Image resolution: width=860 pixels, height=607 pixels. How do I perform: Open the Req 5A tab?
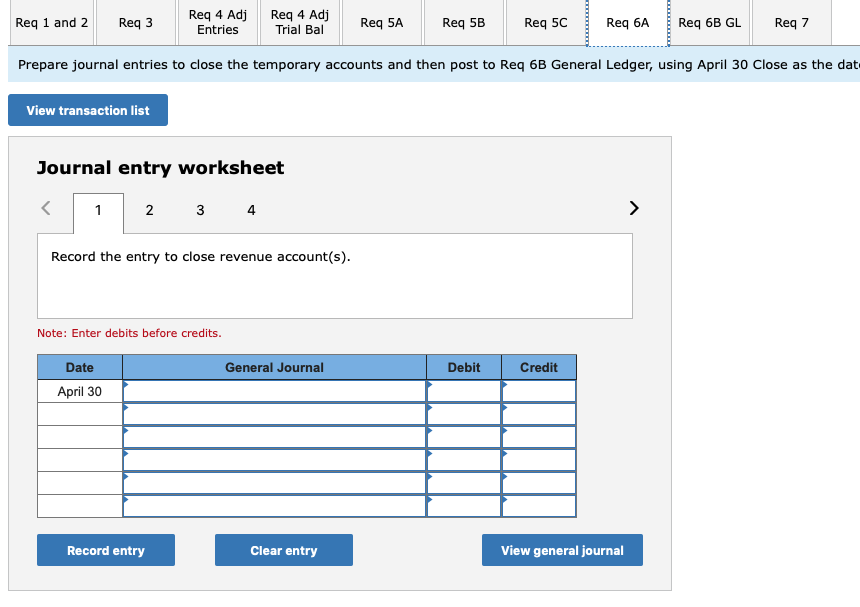pos(382,23)
